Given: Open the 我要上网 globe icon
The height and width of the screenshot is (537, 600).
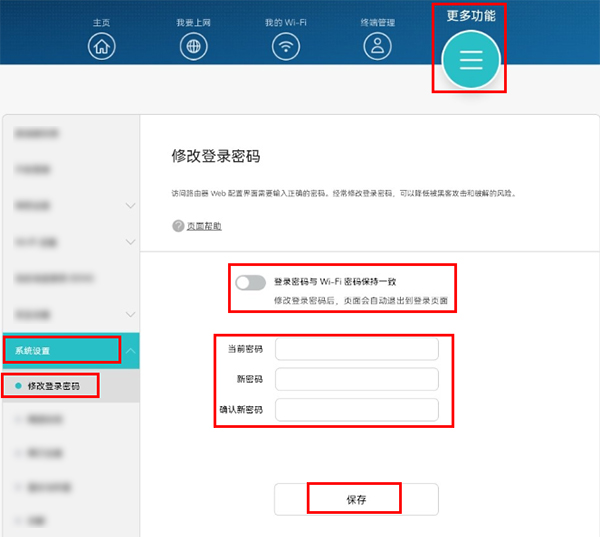Looking at the screenshot, I should click(194, 46).
